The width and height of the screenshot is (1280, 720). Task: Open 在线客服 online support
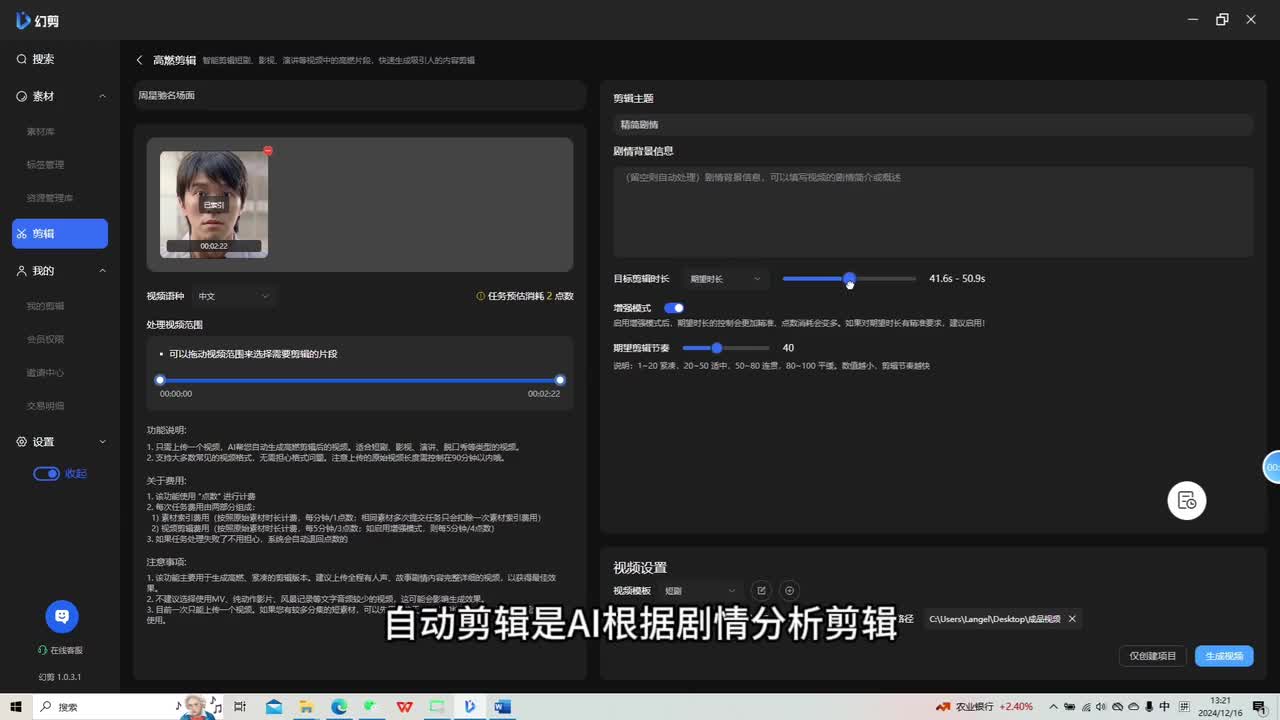coord(61,650)
